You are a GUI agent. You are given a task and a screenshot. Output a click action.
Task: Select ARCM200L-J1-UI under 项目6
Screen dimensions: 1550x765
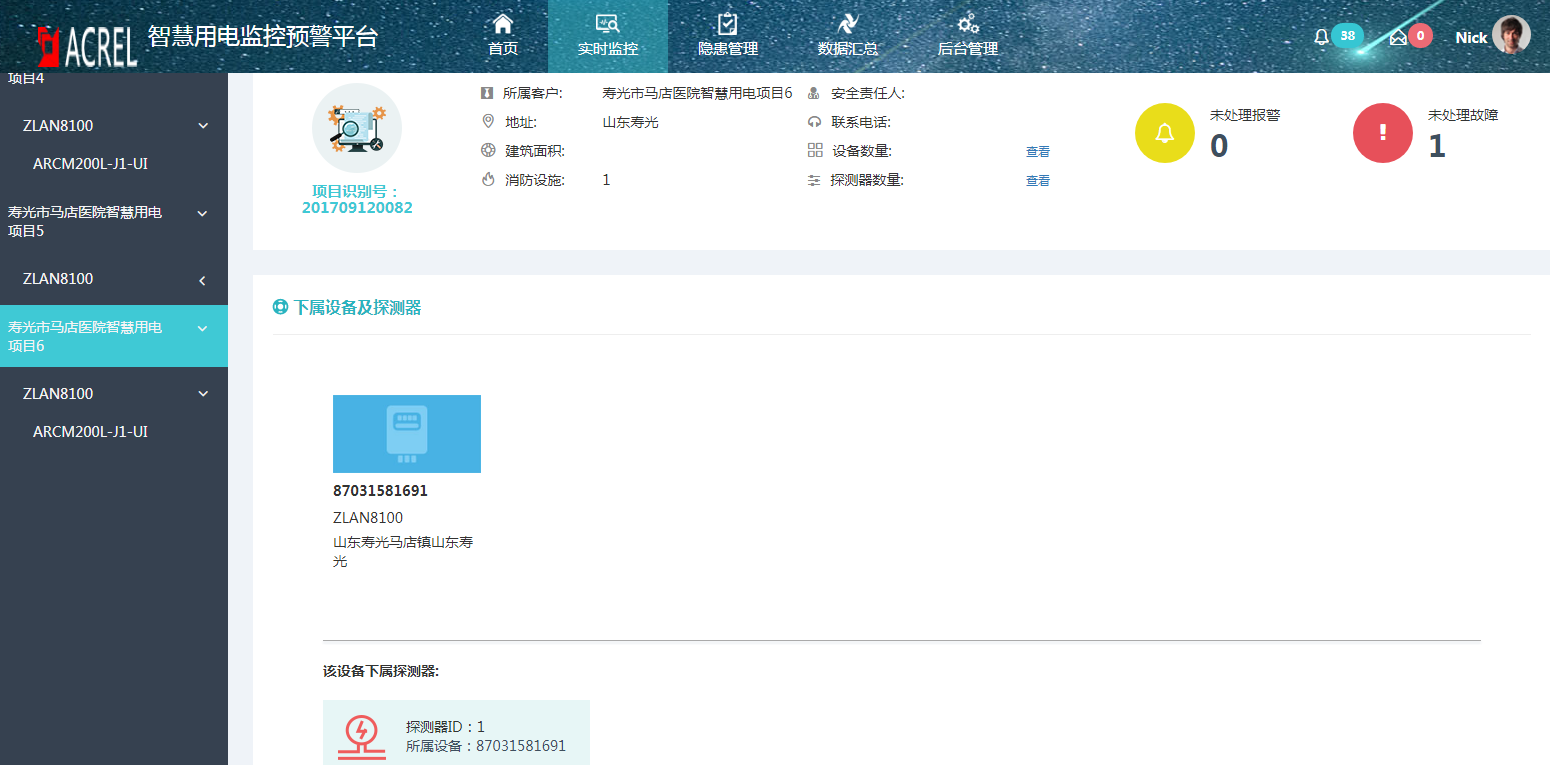tap(90, 432)
